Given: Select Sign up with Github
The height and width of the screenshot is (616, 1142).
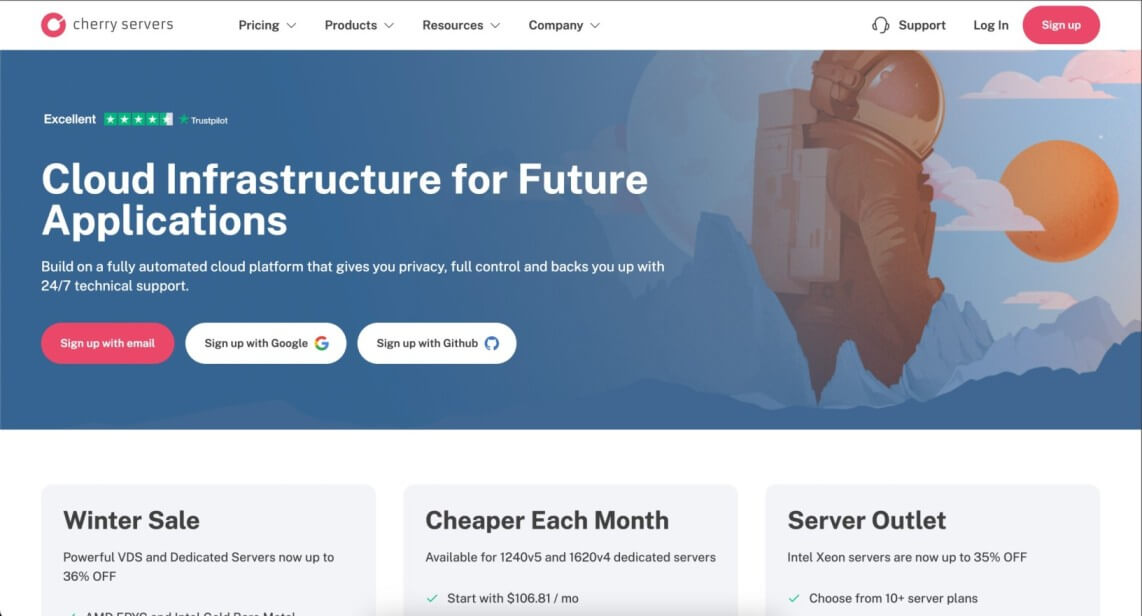Looking at the screenshot, I should (x=436, y=343).
